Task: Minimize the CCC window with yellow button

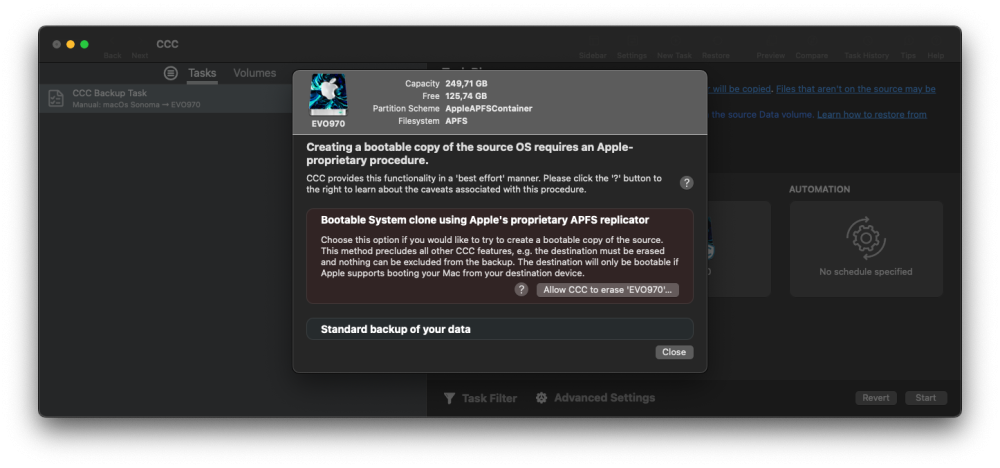Action: tap(70, 44)
